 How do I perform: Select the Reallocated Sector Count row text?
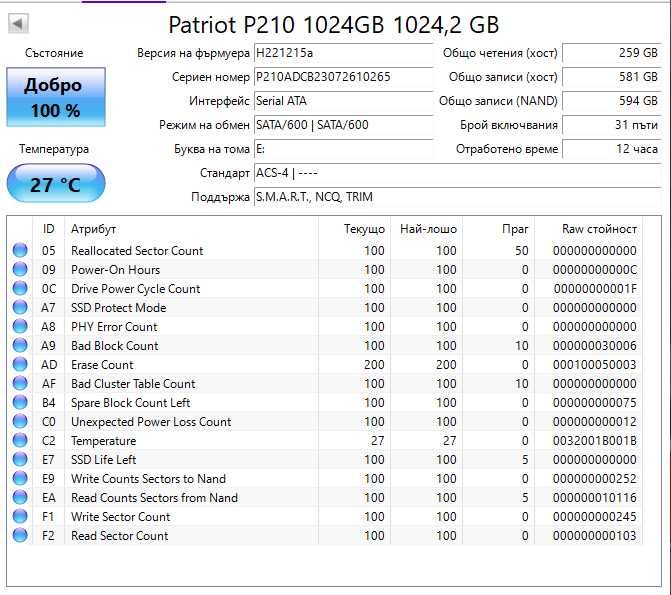point(137,251)
